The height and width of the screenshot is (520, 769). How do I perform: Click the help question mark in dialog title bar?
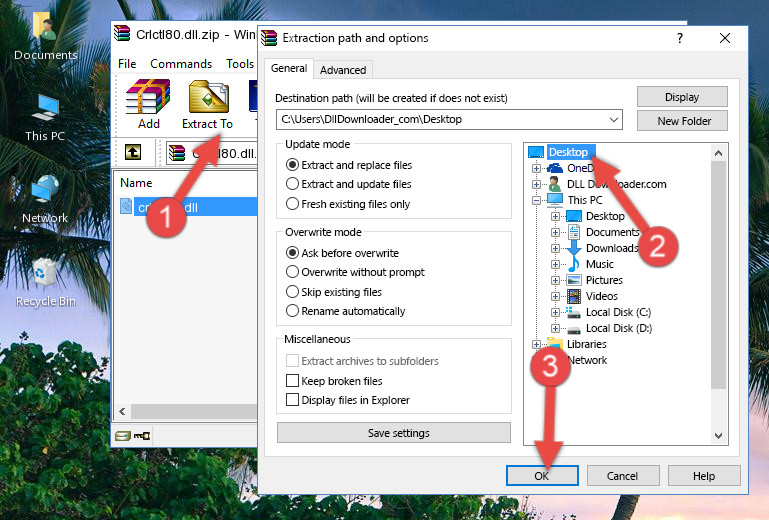pyautogui.click(x=680, y=38)
